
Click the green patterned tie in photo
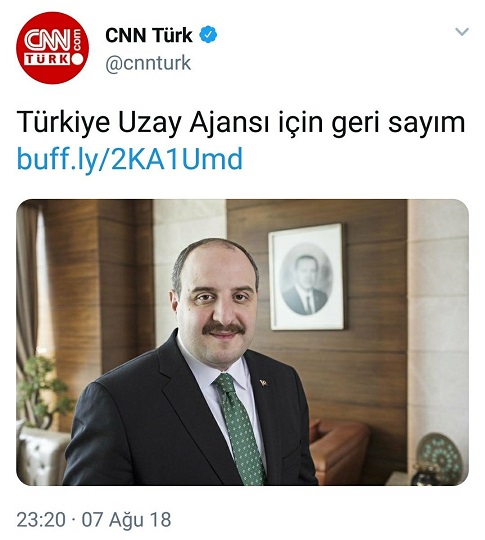coord(240,429)
